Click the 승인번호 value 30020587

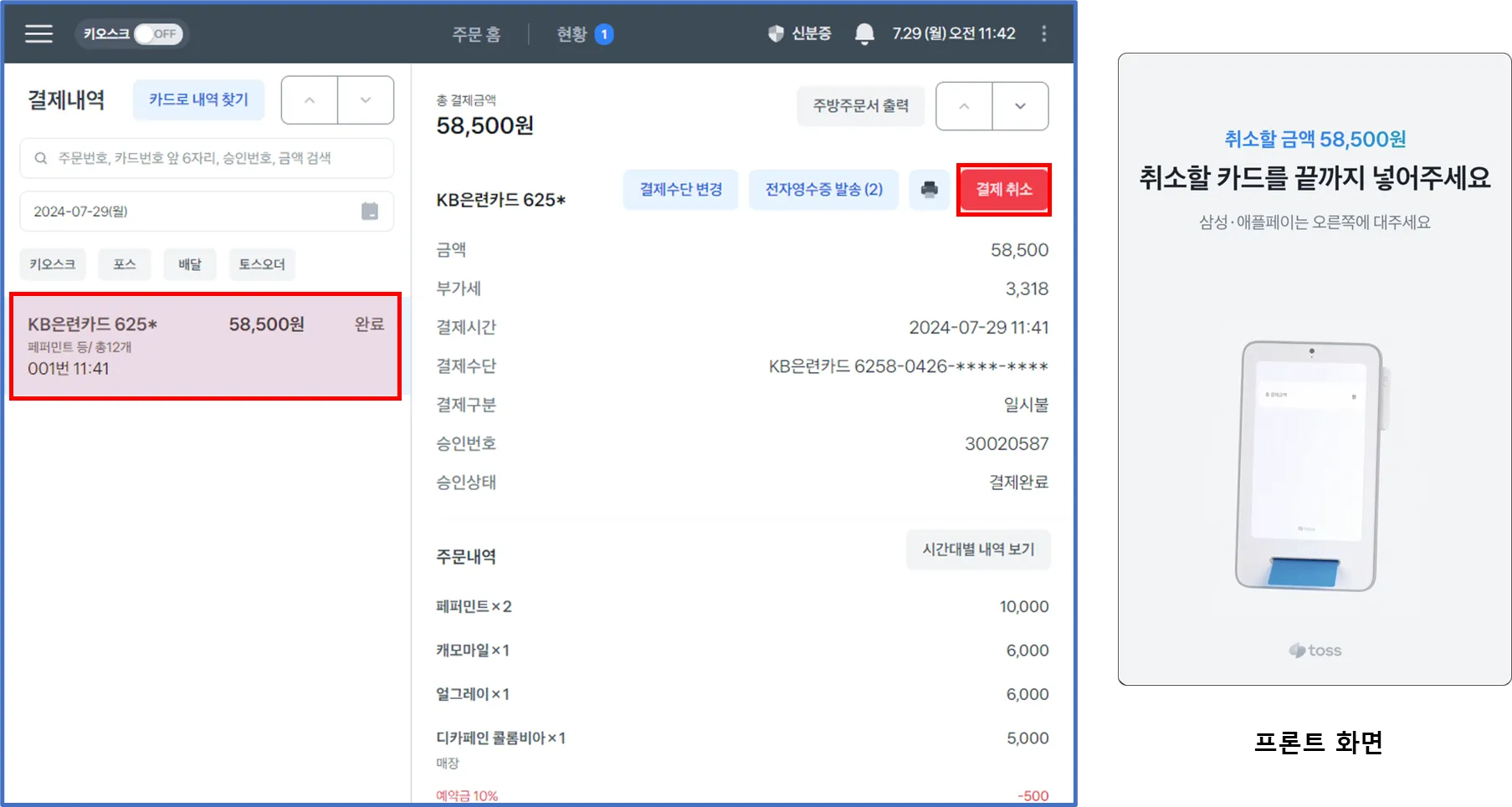click(1007, 444)
